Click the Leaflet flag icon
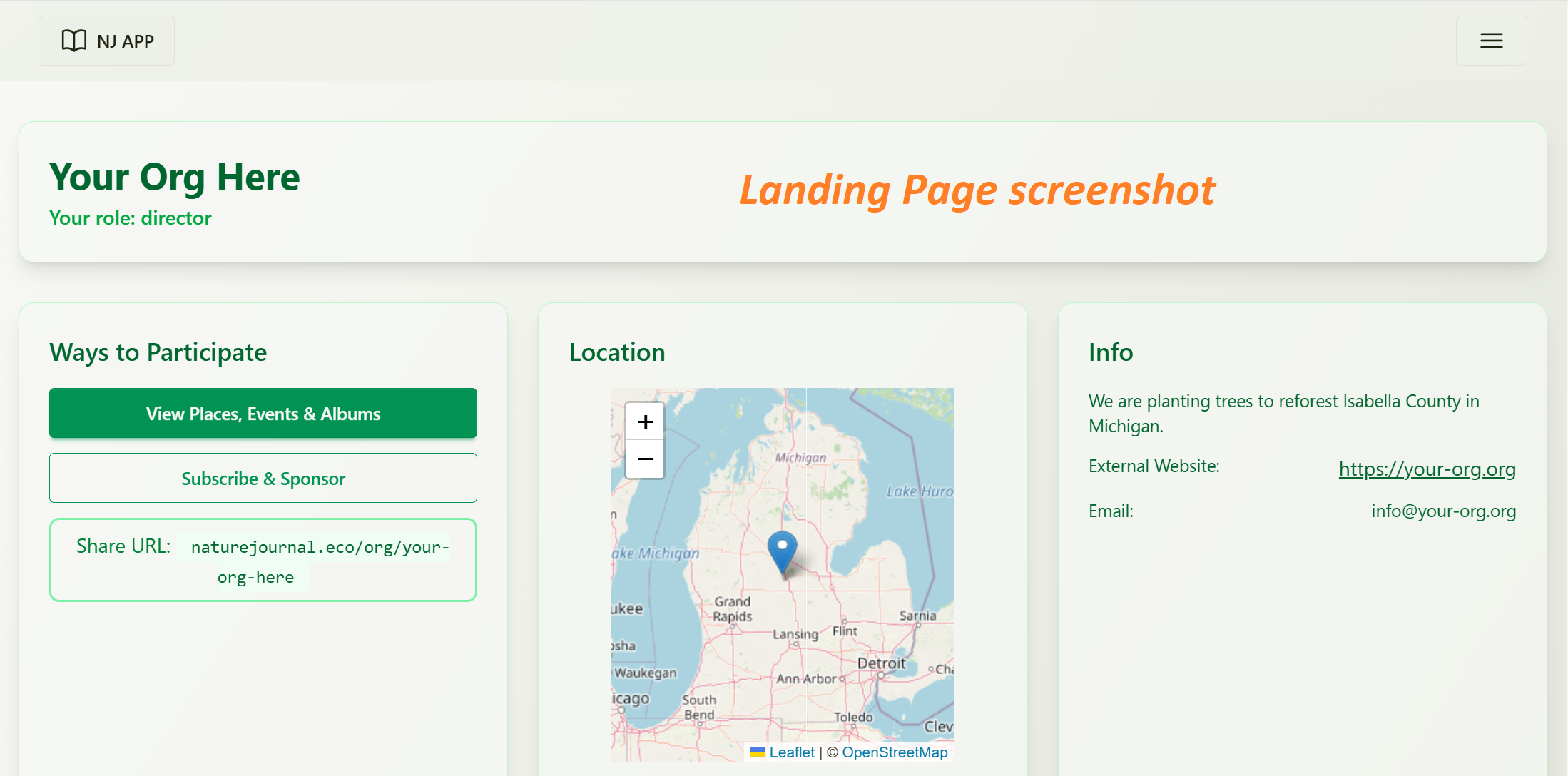The height and width of the screenshot is (776, 1568). tap(758, 752)
